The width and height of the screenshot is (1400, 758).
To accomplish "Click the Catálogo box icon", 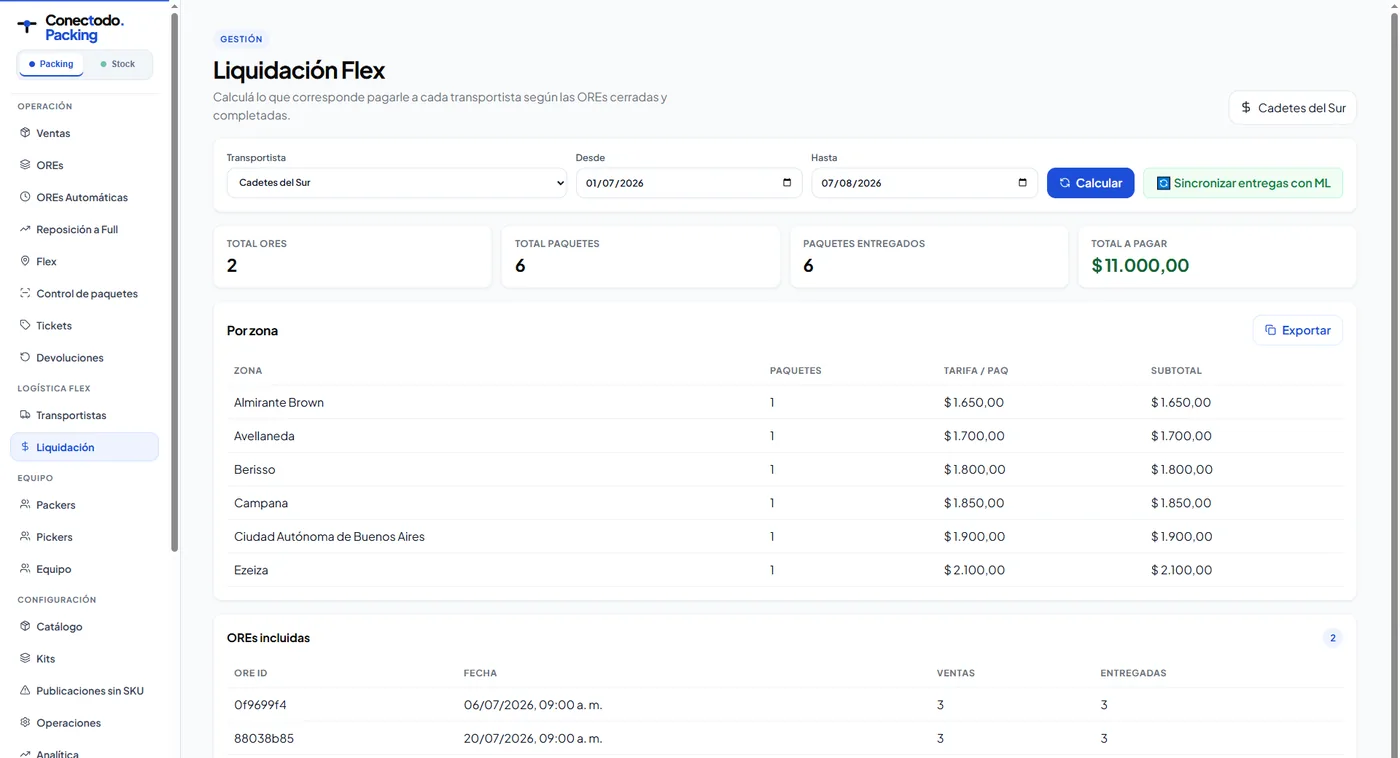I will 25,627.
